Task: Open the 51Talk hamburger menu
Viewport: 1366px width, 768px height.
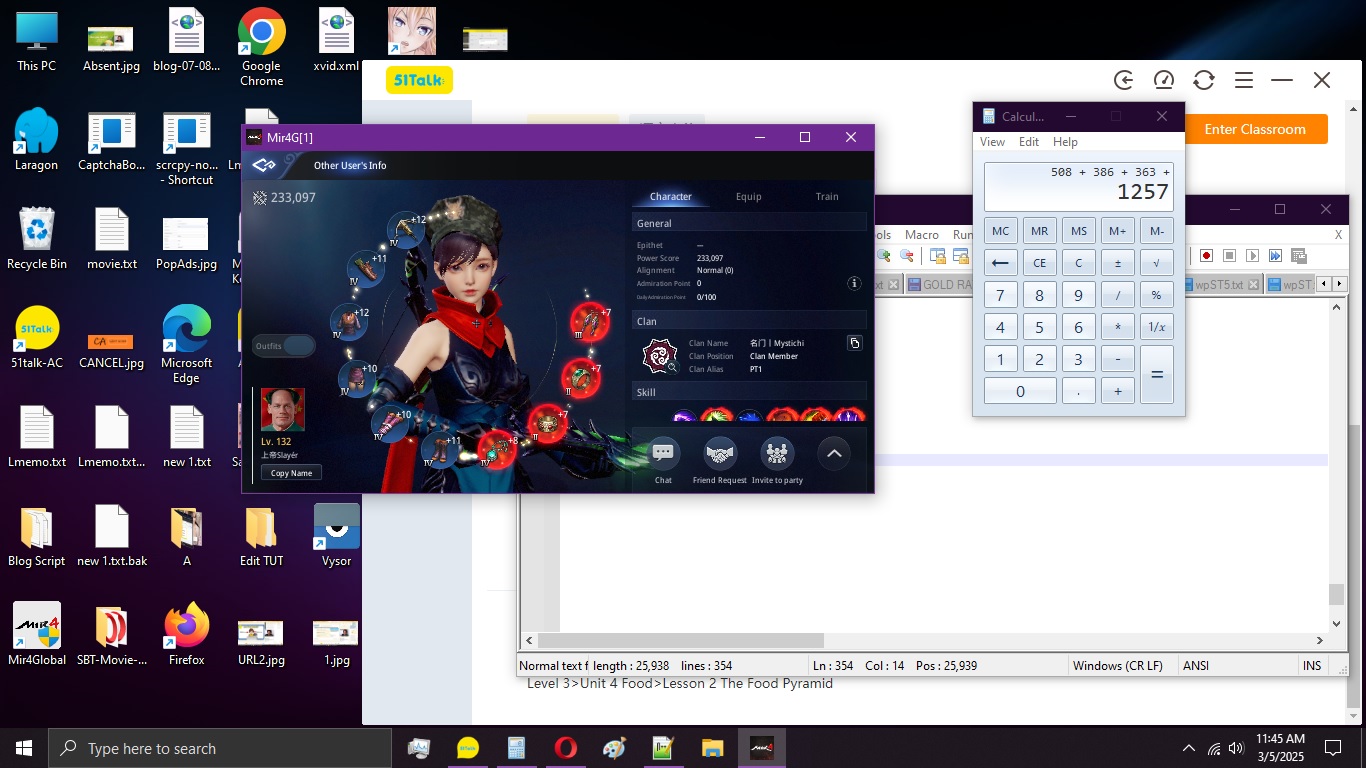Action: pos(1243,80)
